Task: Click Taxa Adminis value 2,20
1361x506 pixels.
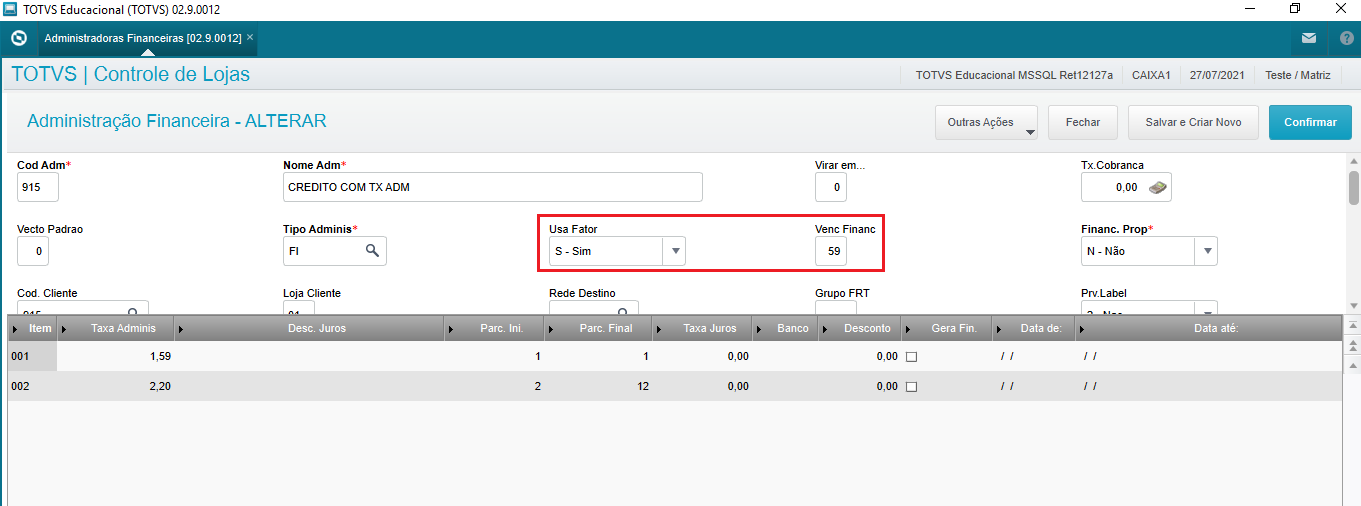Action: (x=159, y=386)
